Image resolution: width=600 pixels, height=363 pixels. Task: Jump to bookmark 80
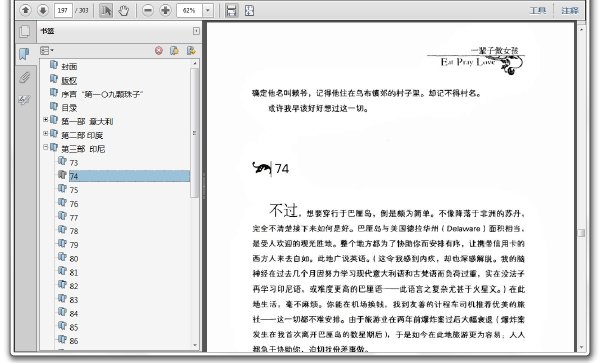tap(74, 259)
